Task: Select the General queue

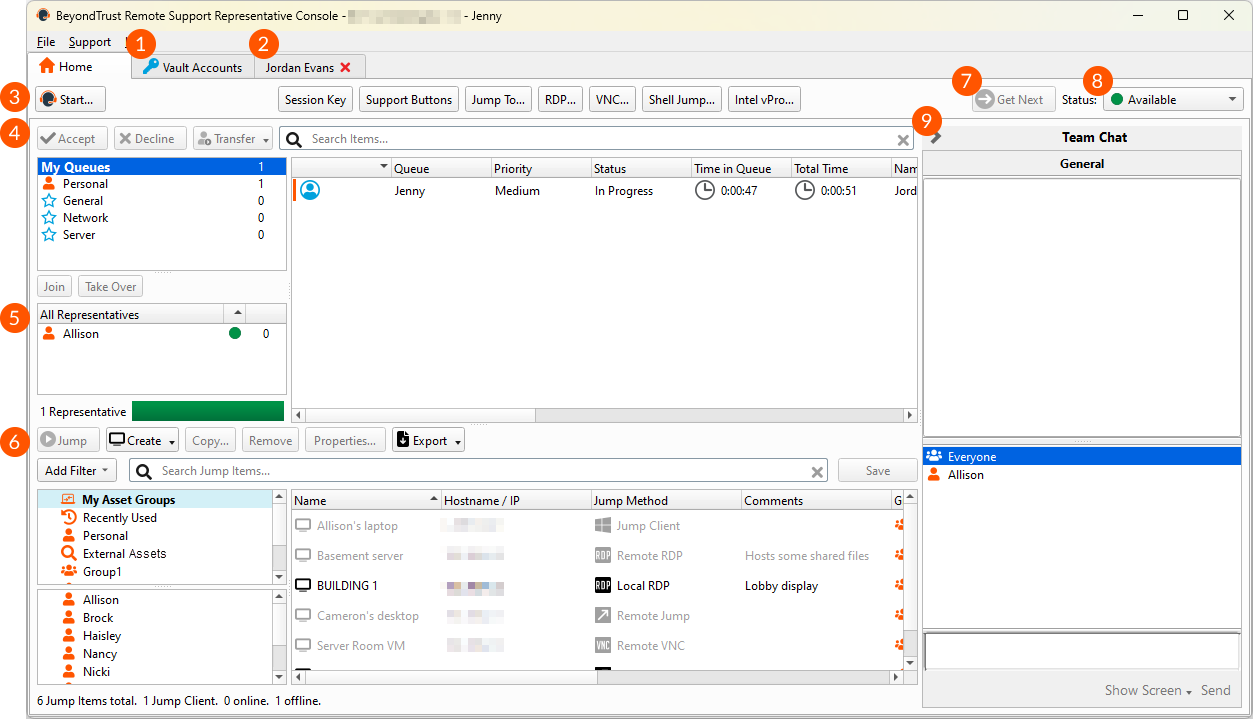Action: 162,201
